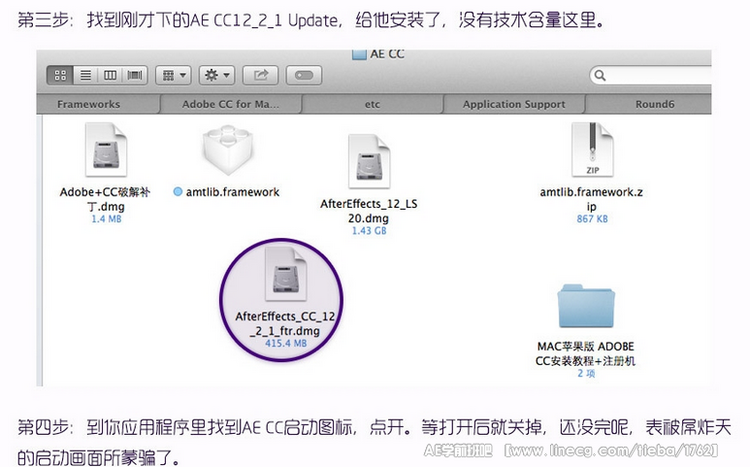Select the AfterEffects_12_LS20.dmg file icon
Image resolution: width=750 pixels, height=467 pixels.
(x=369, y=162)
